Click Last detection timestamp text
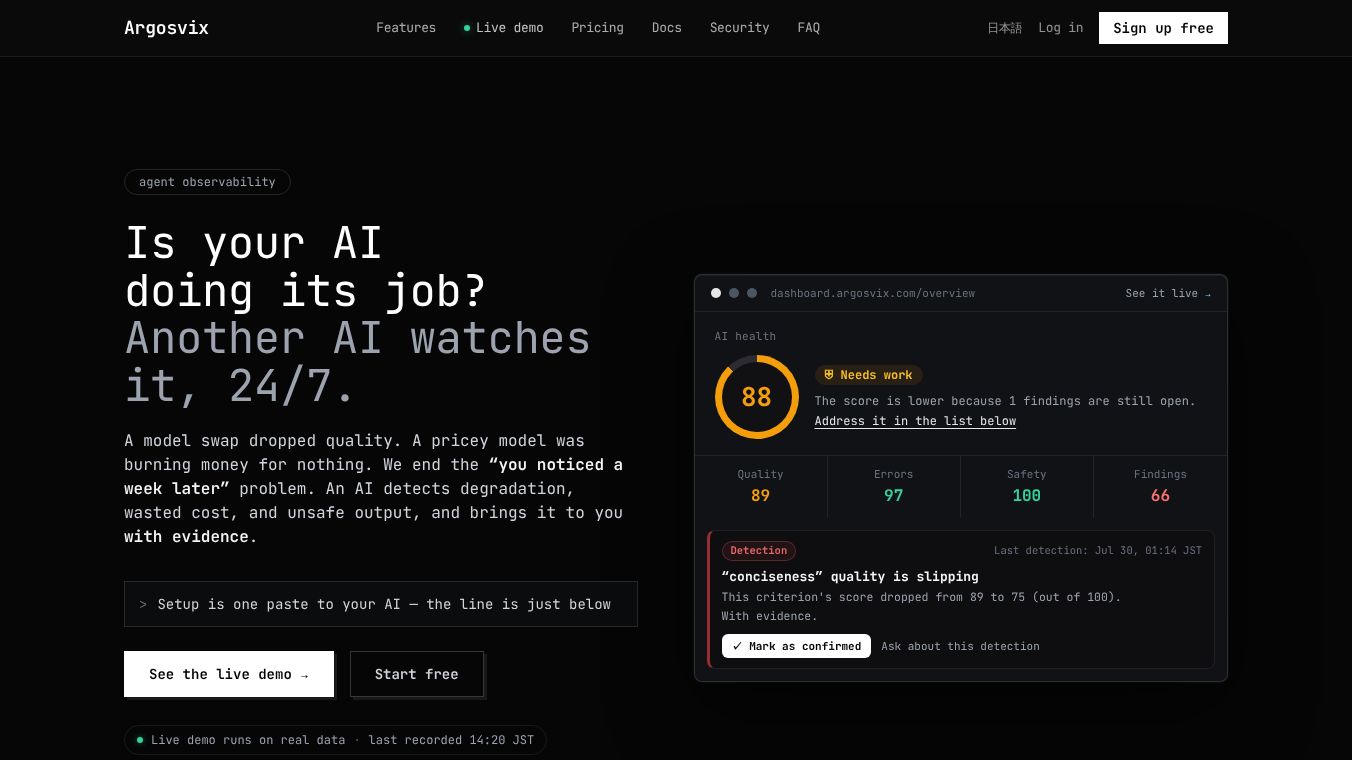Screen dimensions: 1352x760 (1098, 550)
